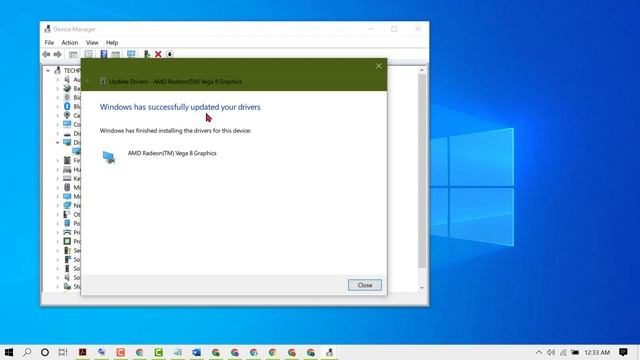
Task: Open volume control in system tray
Action: [551, 352]
